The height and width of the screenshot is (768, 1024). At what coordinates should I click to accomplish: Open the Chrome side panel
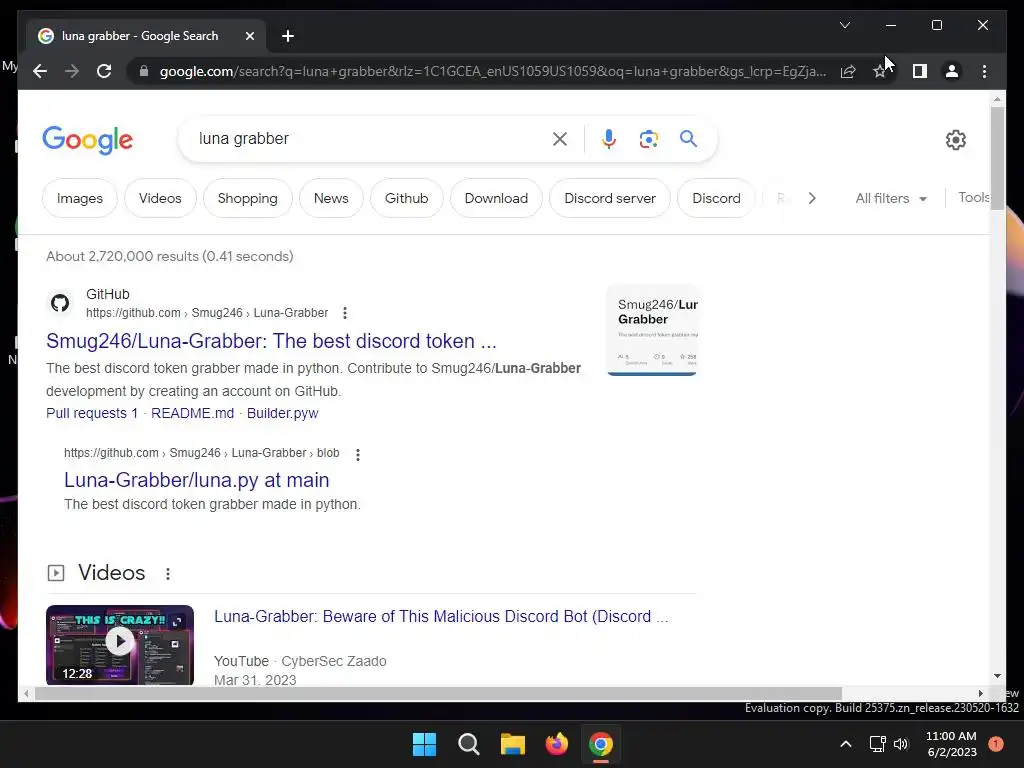[920, 71]
